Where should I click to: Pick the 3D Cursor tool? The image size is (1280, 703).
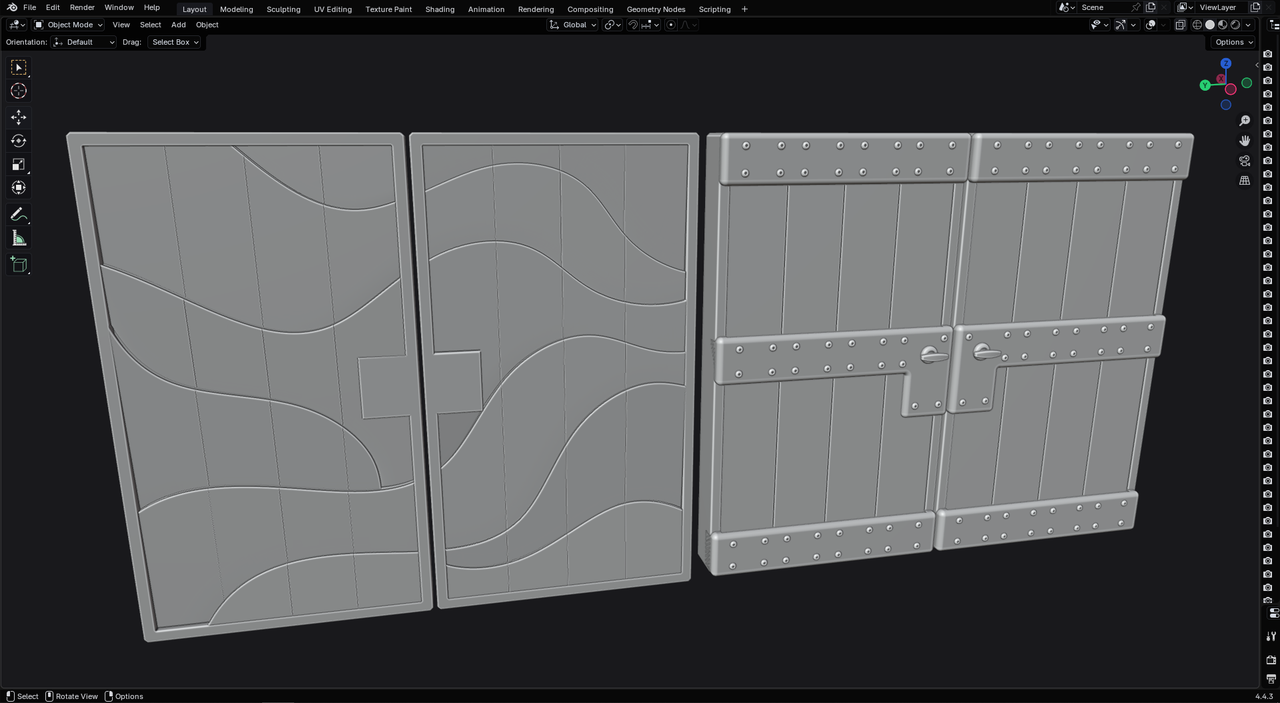(x=18, y=91)
